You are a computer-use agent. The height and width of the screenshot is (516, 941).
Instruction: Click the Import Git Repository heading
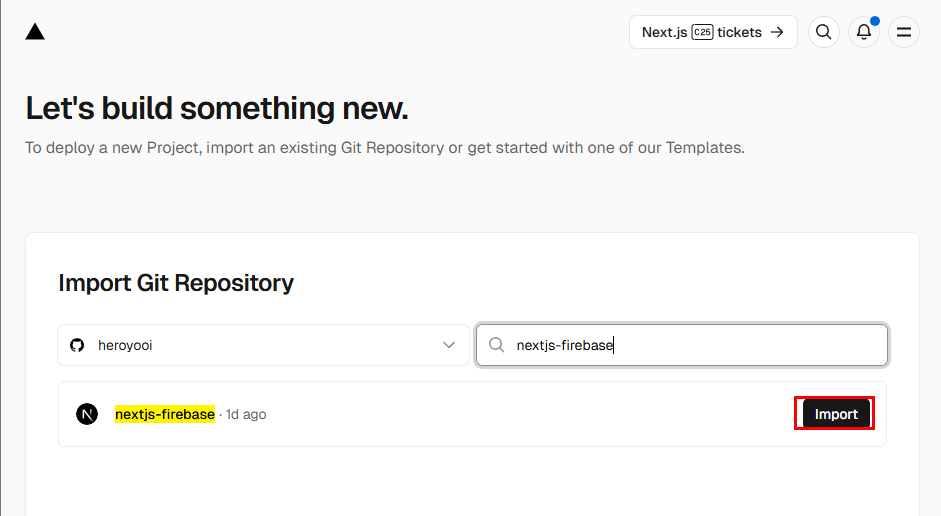pyautogui.click(x=176, y=283)
